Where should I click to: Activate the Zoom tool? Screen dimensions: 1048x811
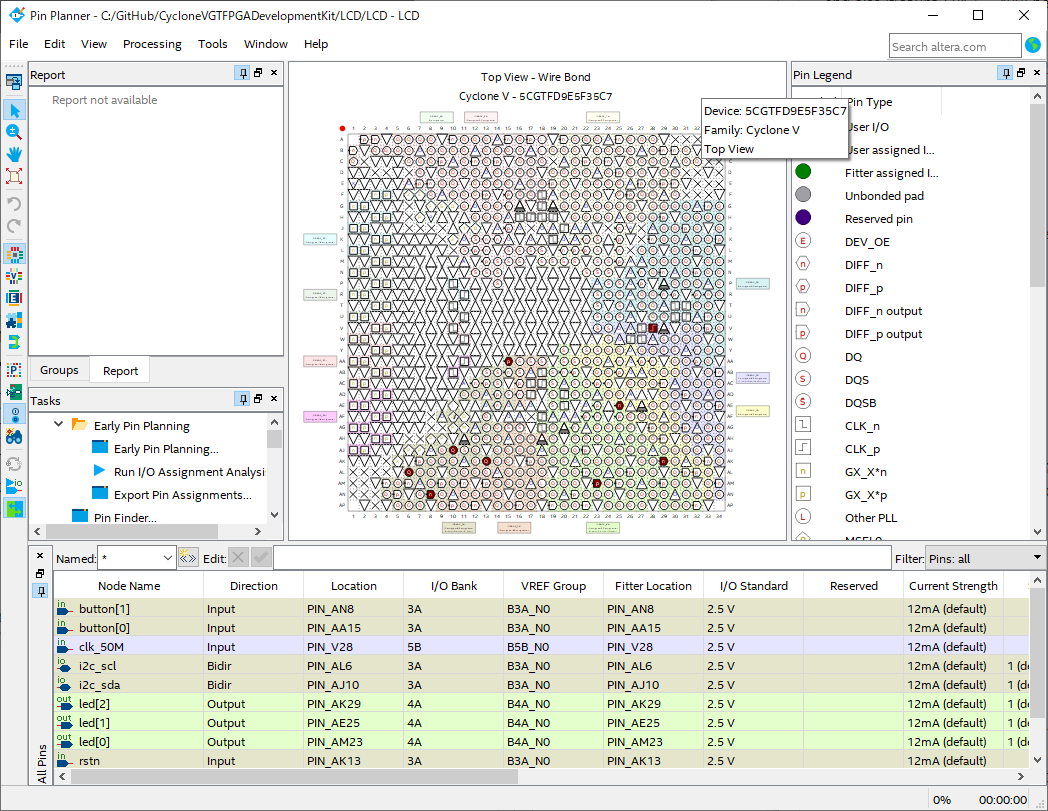coord(14,132)
